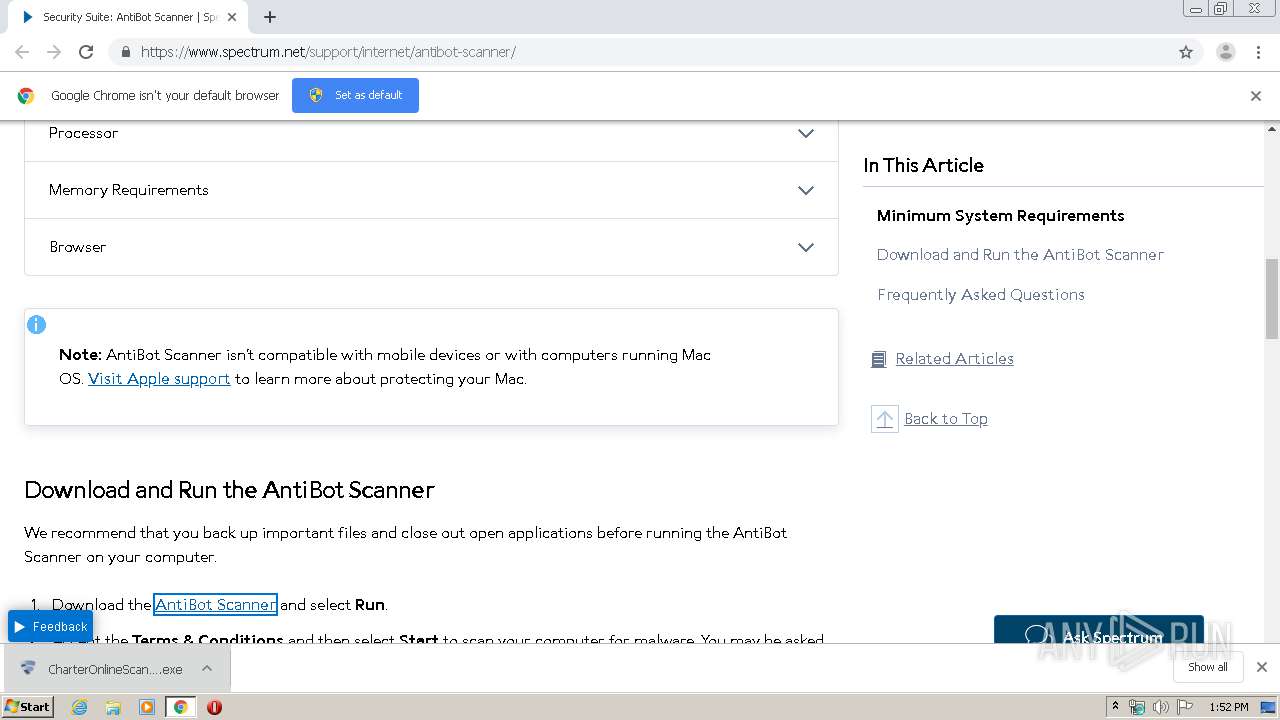View site security lock information
The image size is (1280, 720).
click(125, 52)
